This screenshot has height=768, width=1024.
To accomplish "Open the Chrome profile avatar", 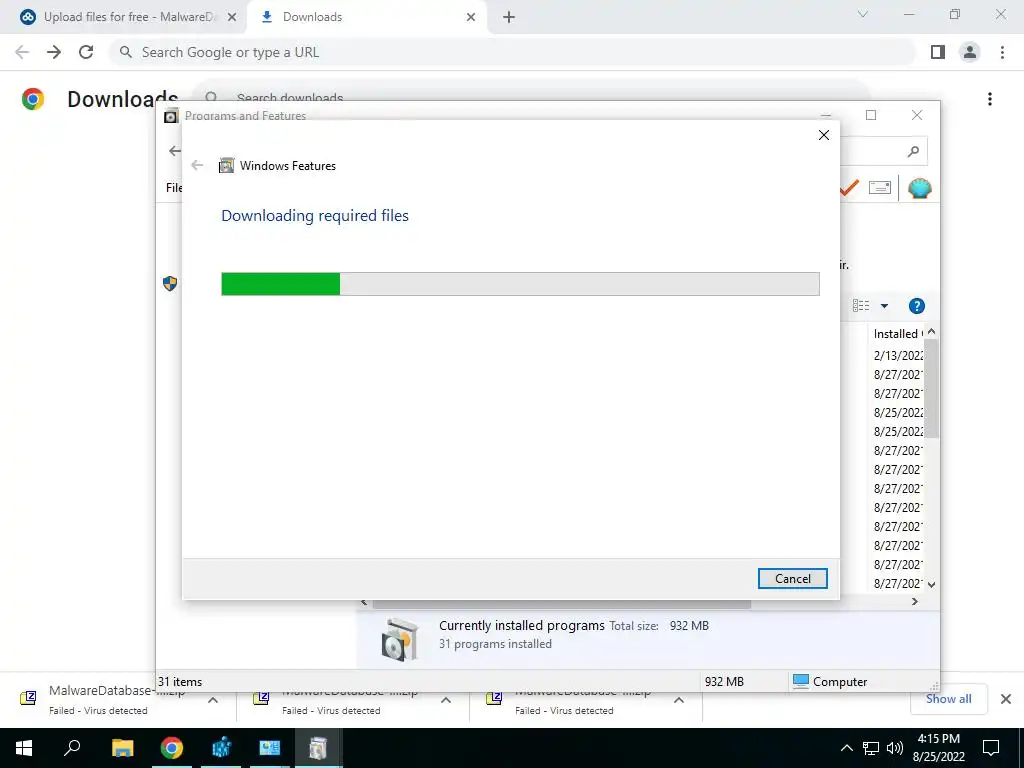I will (x=970, y=52).
